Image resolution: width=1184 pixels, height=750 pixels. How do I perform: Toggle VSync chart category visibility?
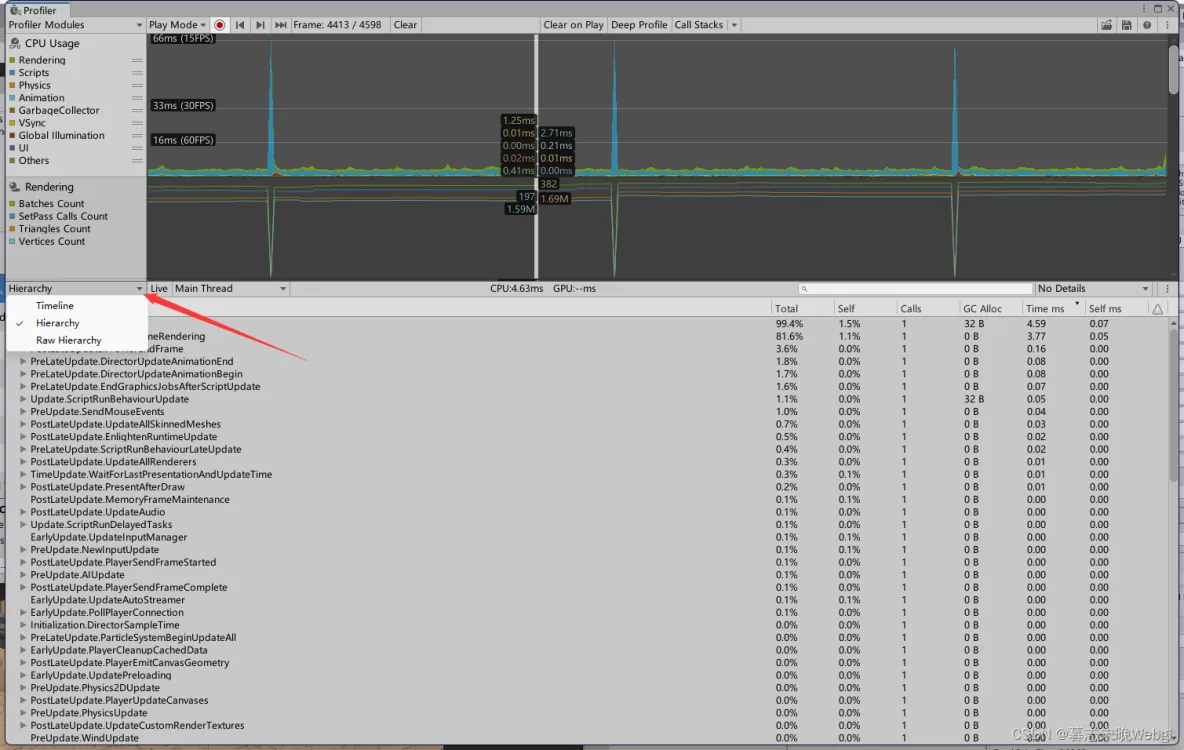(12, 123)
